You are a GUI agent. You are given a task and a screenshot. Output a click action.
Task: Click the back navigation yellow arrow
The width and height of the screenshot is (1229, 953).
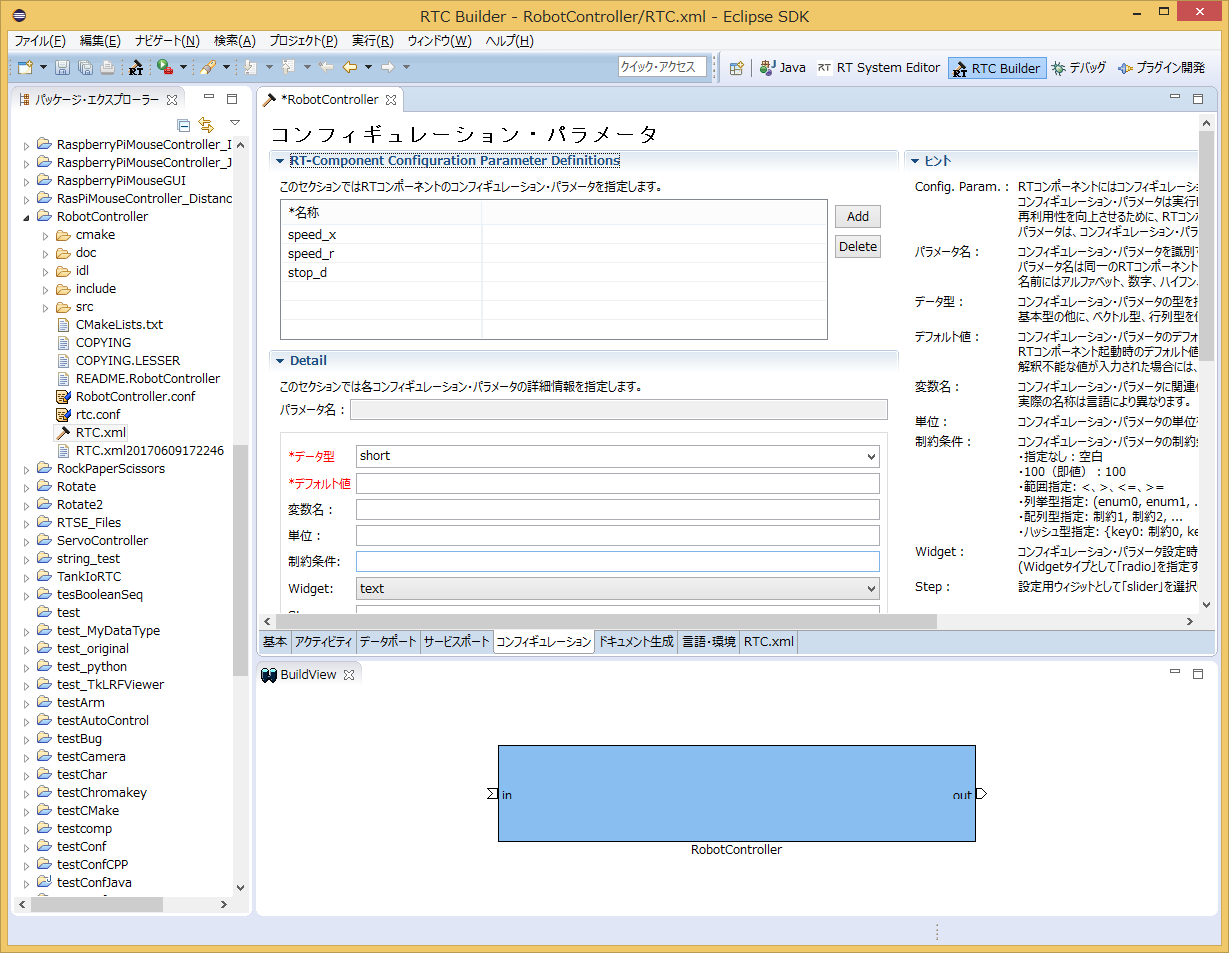[350, 67]
